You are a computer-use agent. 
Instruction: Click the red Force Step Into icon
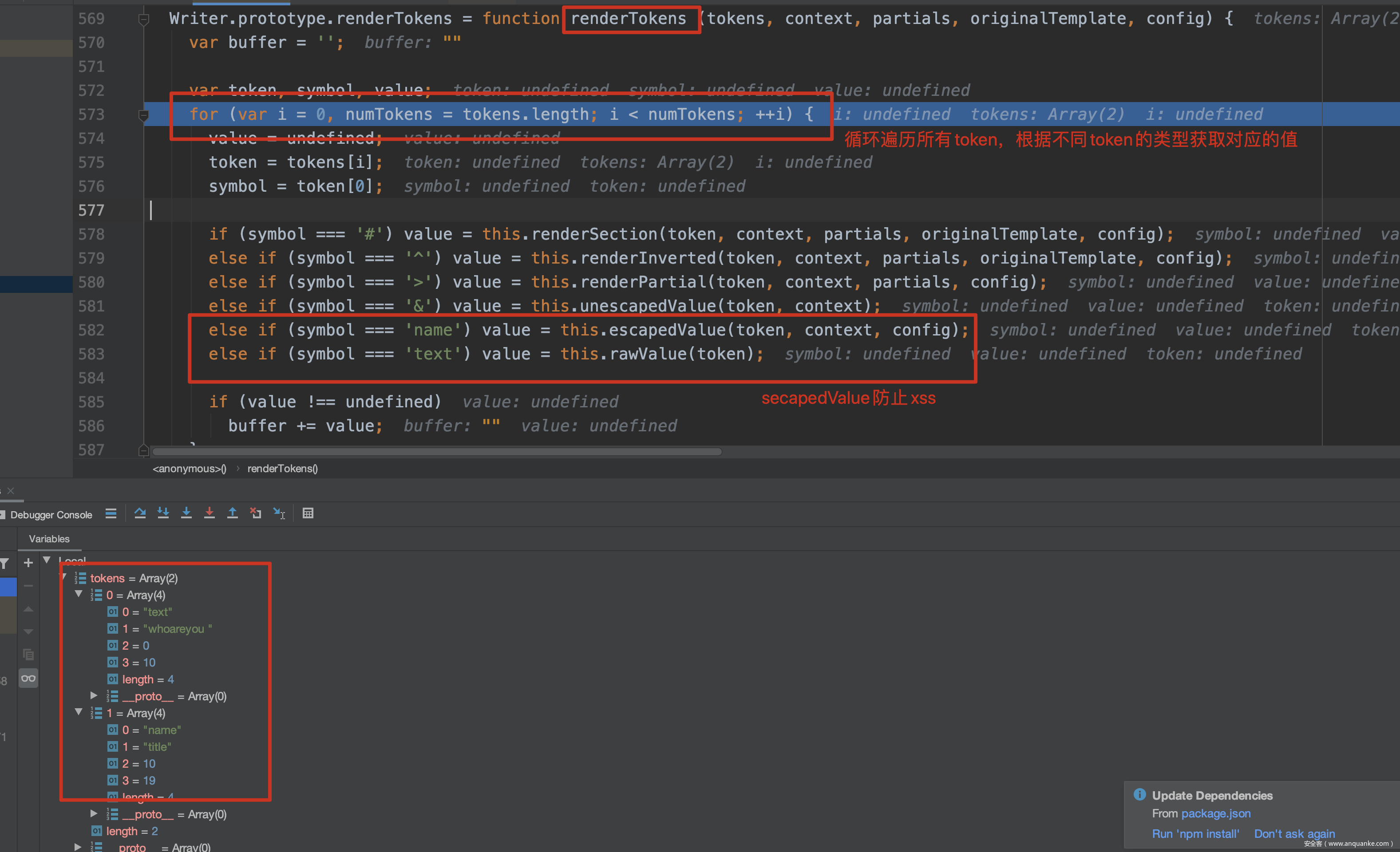[209, 513]
